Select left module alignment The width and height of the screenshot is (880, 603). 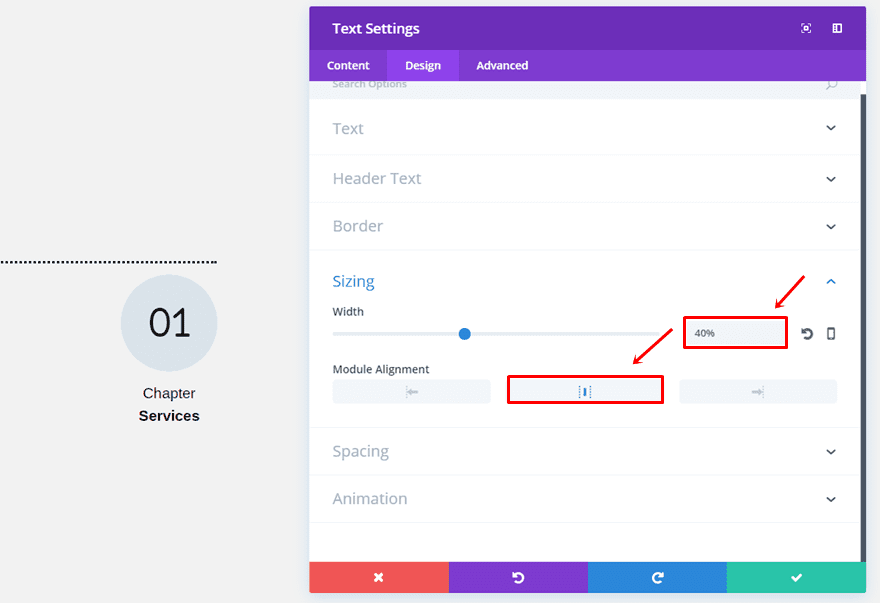point(412,392)
